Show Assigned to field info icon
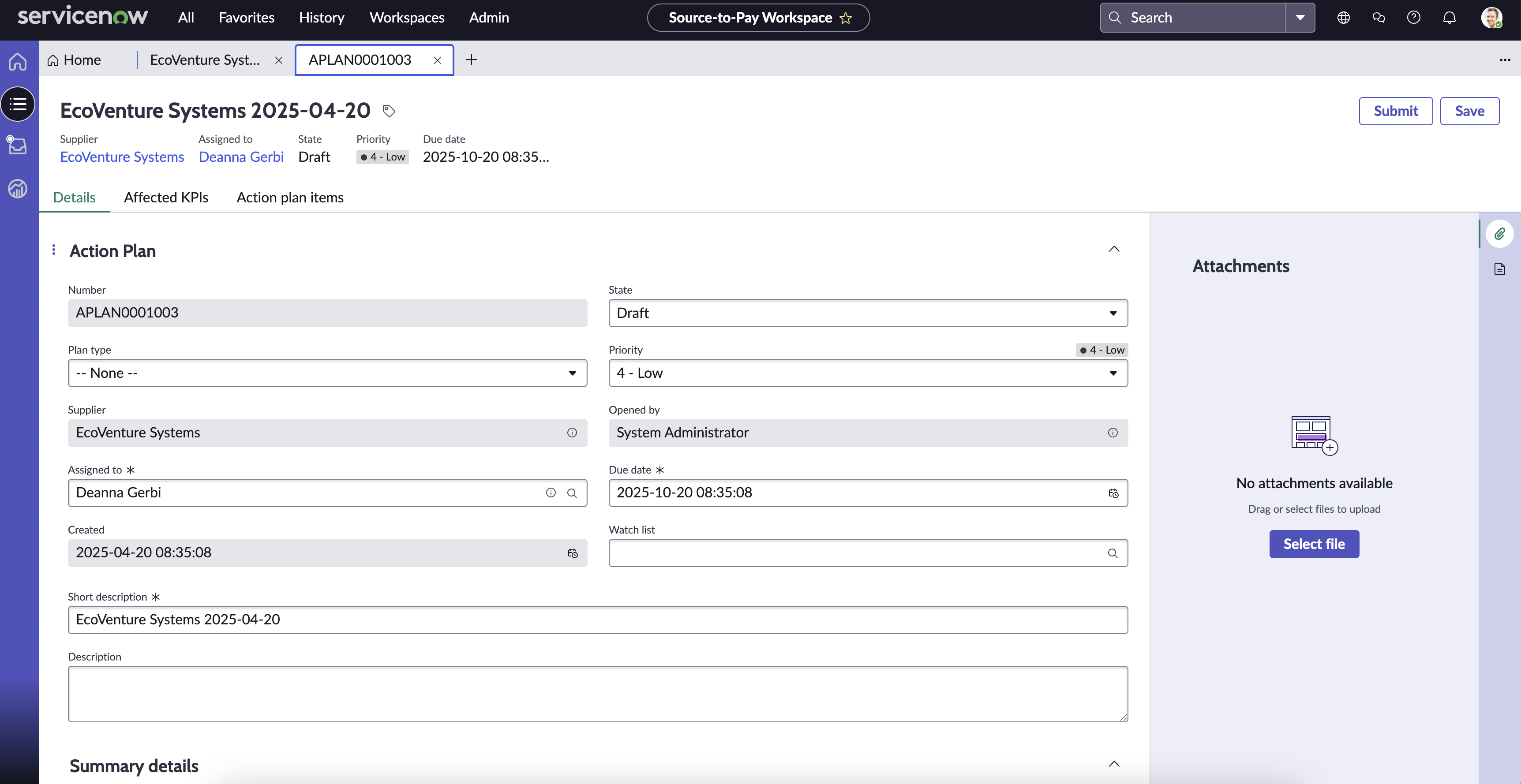 click(x=550, y=493)
